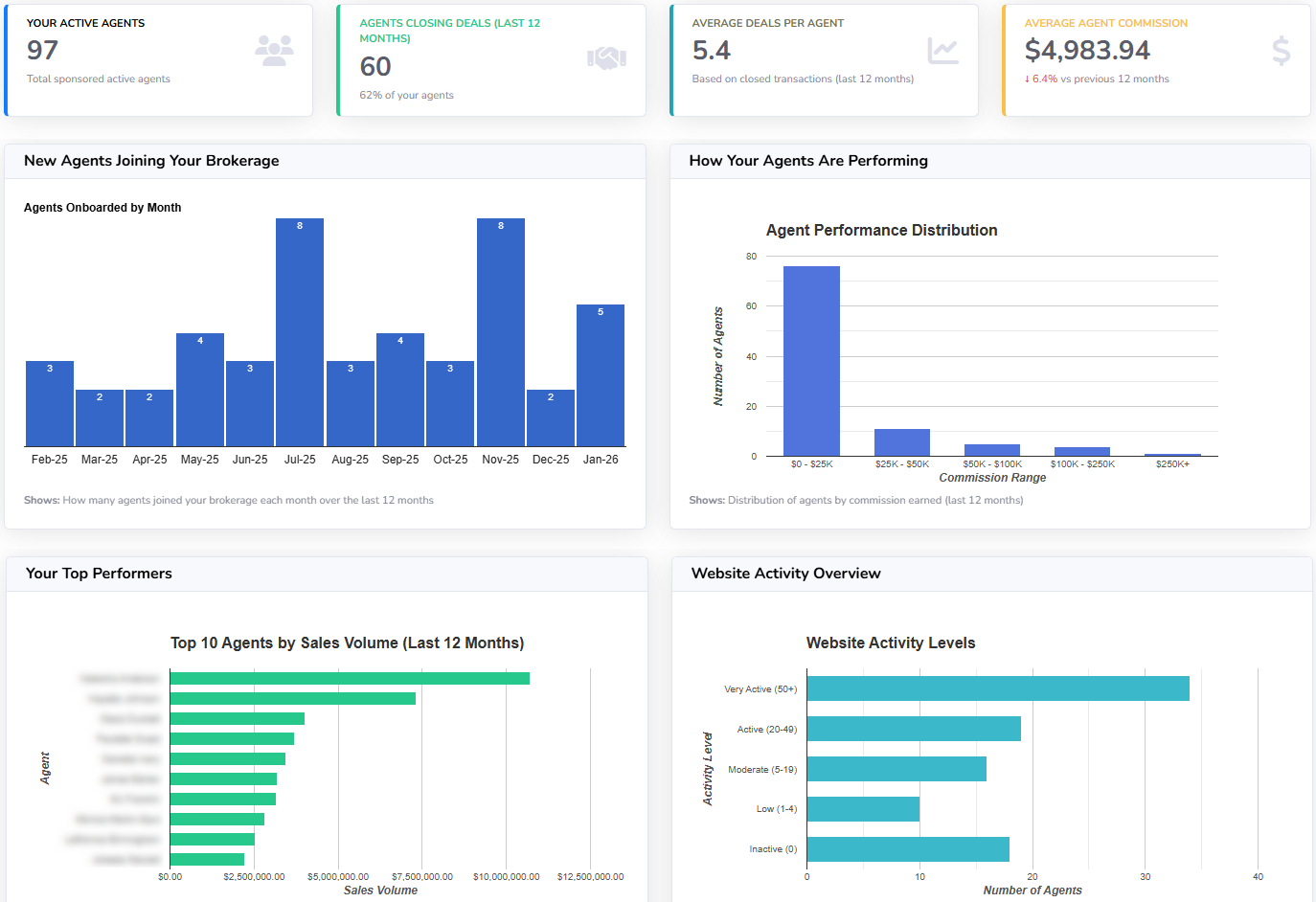Click the Your Top Performers panel header
Image resolution: width=1316 pixels, height=902 pixels.
(x=99, y=574)
